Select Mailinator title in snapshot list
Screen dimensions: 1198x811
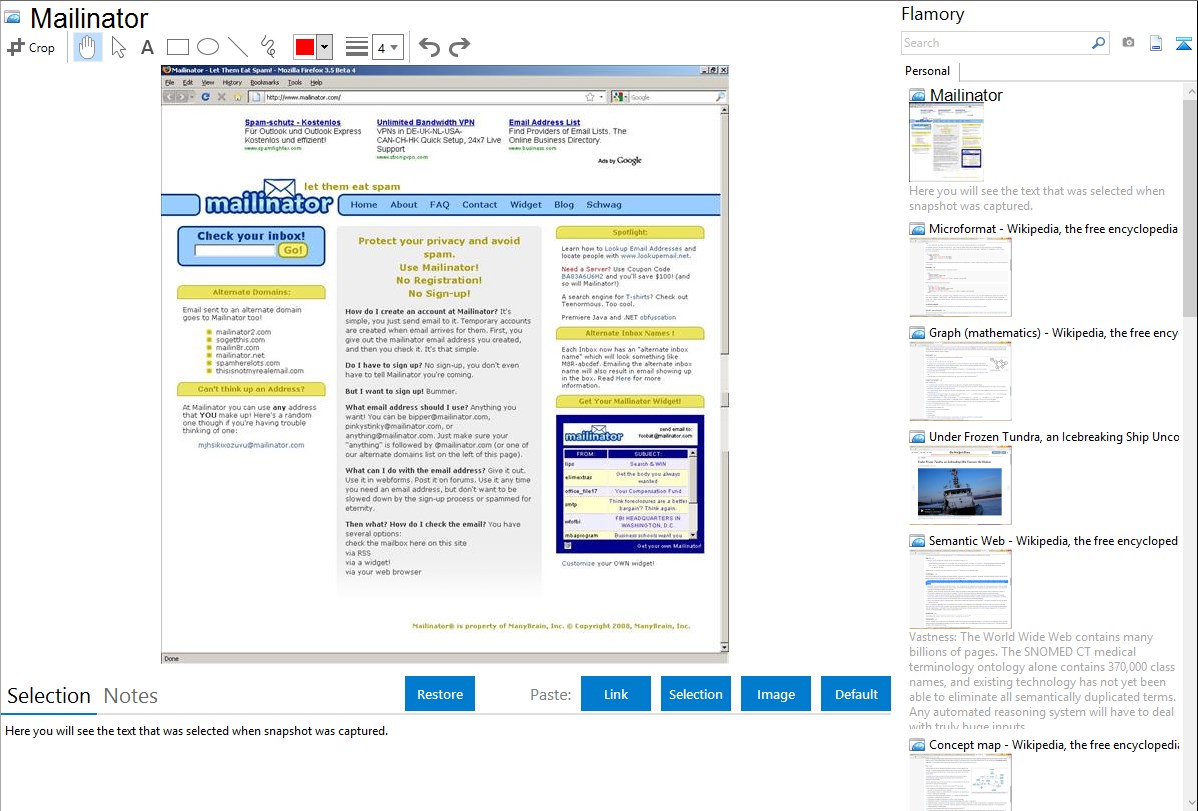(x=966, y=96)
